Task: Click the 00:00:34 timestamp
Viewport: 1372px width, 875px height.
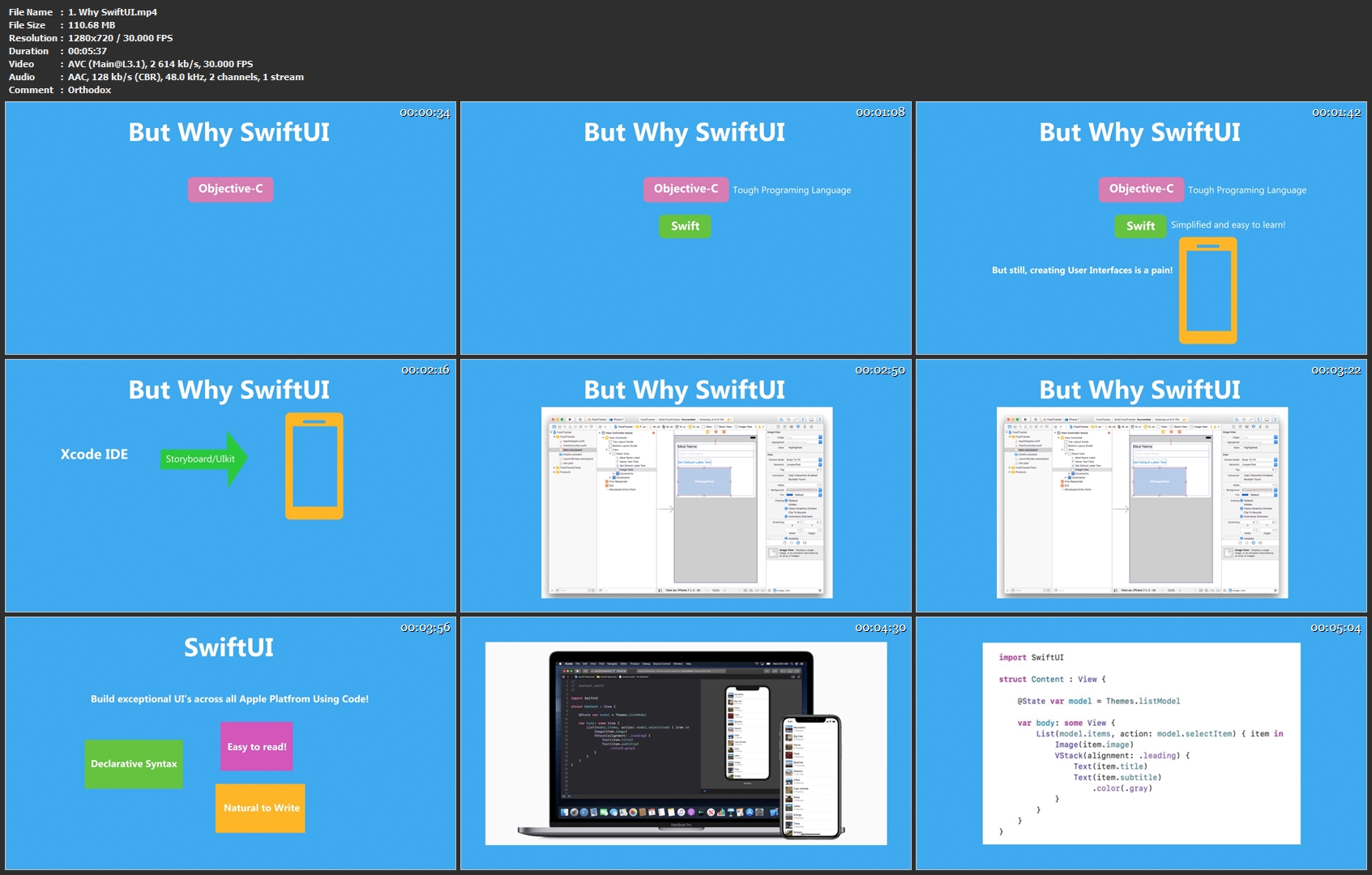Action: pos(425,113)
